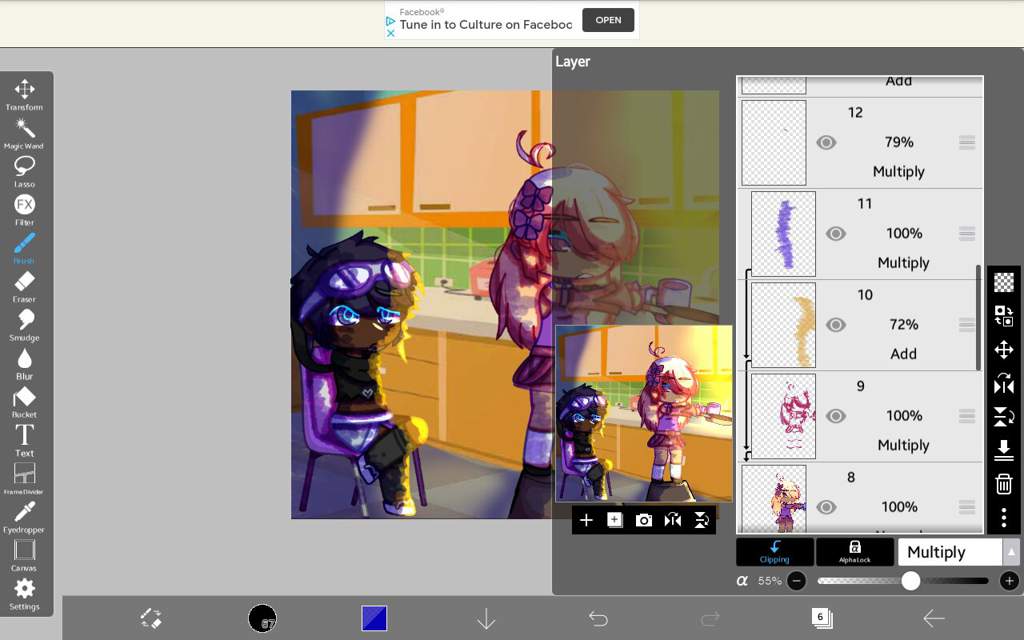Open the Multiply blend mode dropdown

tap(950, 552)
